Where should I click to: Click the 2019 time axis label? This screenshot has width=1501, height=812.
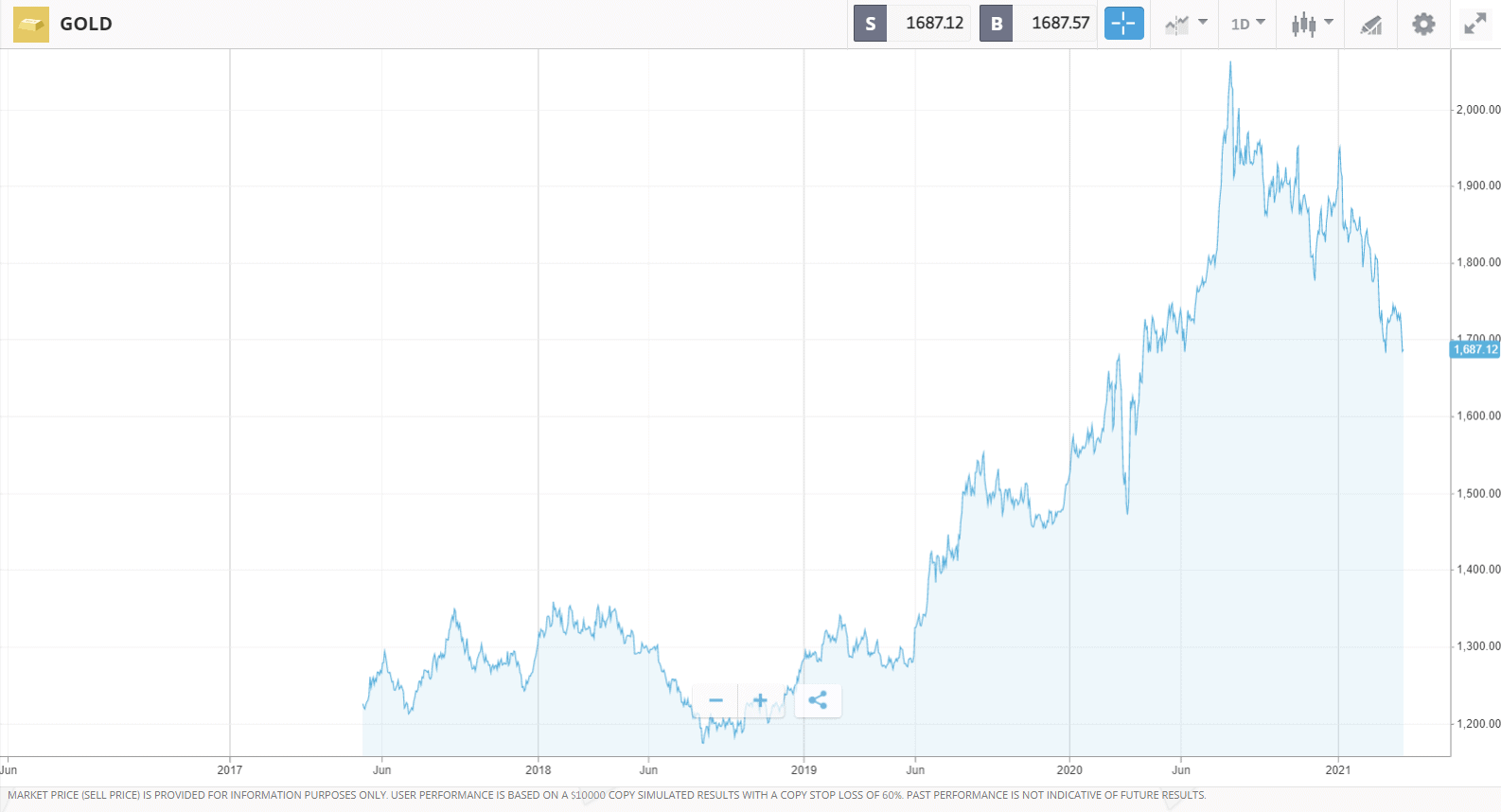pyautogui.click(x=804, y=769)
